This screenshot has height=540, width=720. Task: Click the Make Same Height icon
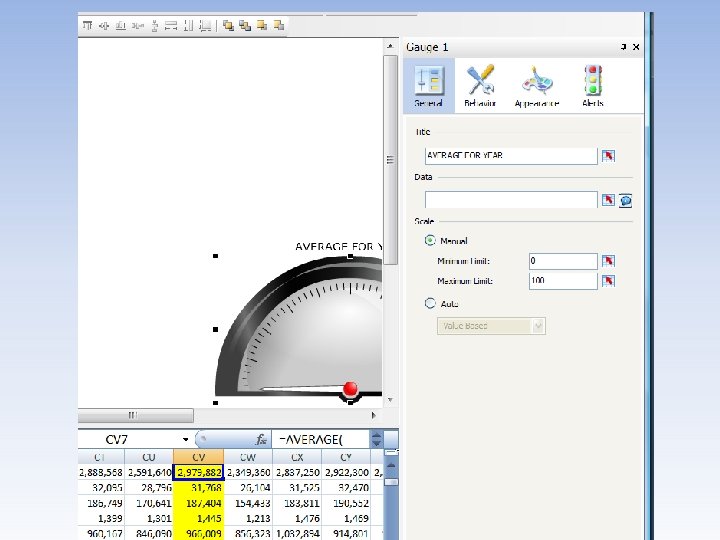pyautogui.click(x=188, y=26)
